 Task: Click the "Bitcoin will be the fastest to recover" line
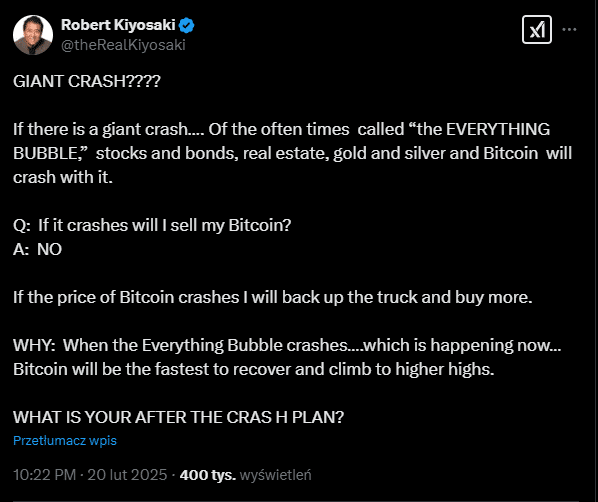(x=254, y=369)
